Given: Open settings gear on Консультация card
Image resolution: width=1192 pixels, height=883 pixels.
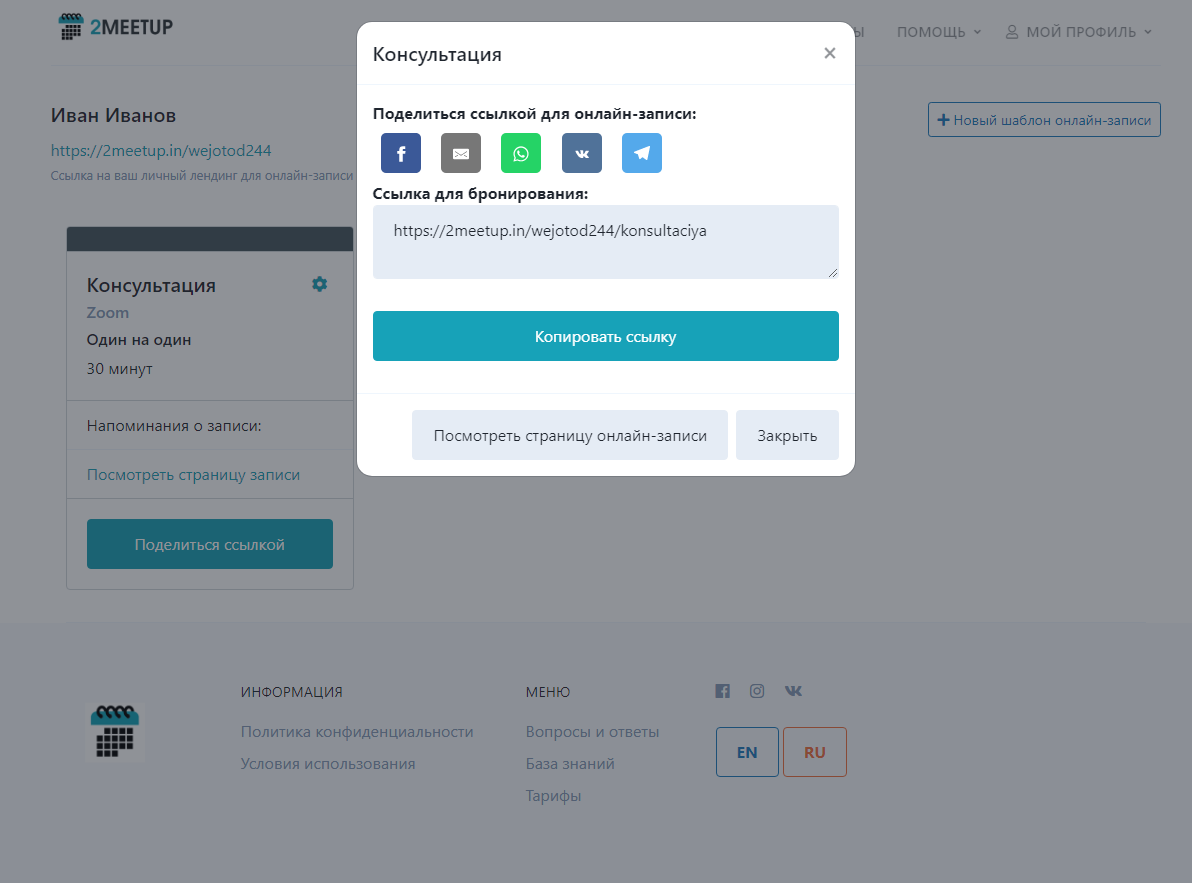Looking at the screenshot, I should coord(319,284).
